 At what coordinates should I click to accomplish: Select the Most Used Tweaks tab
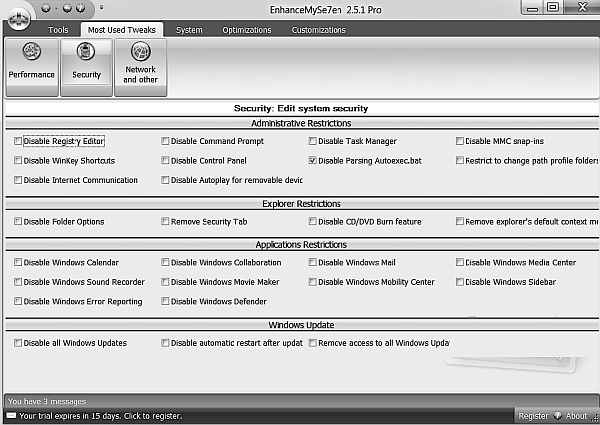[x=122, y=30]
